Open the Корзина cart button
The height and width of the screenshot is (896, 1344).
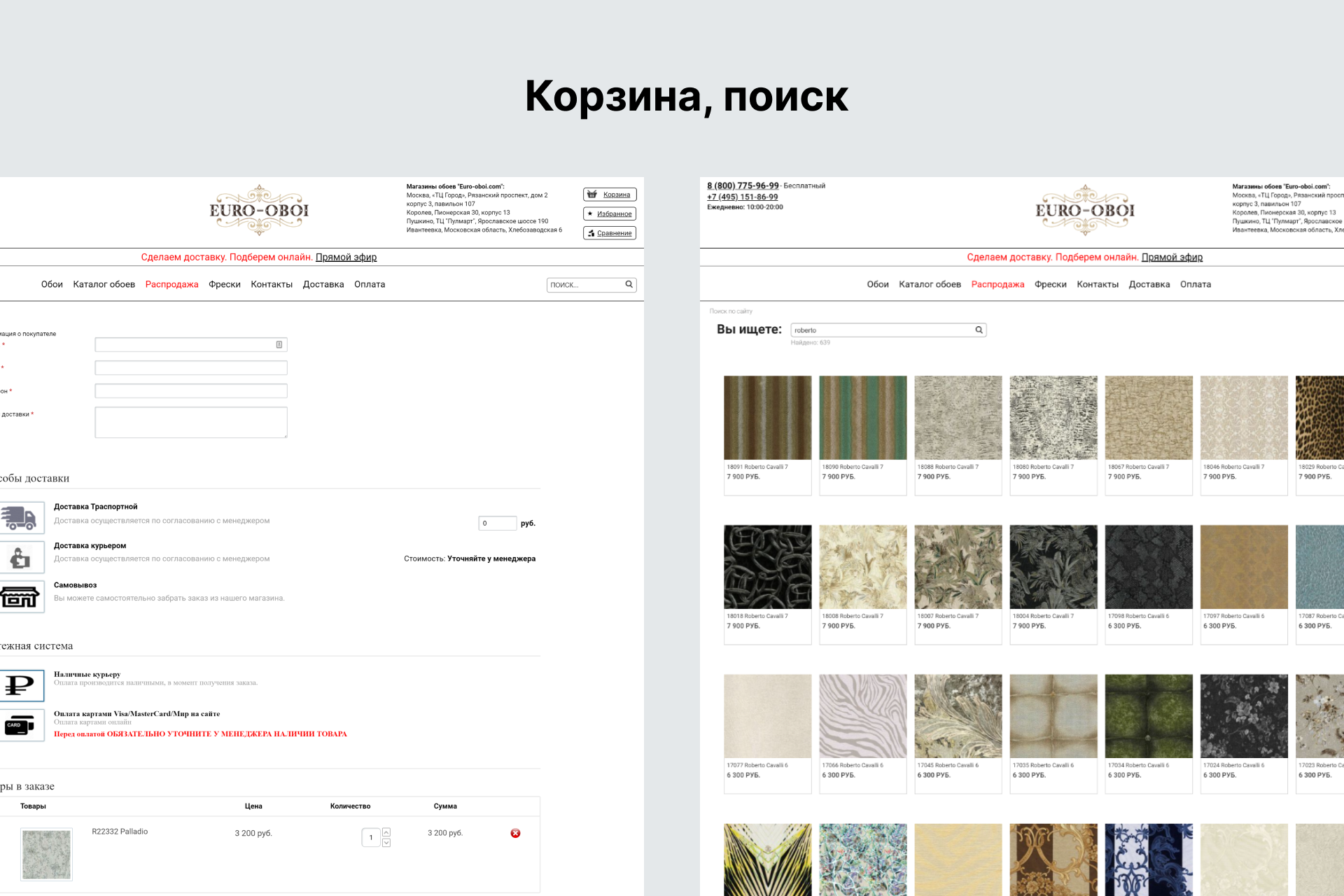click(x=609, y=195)
